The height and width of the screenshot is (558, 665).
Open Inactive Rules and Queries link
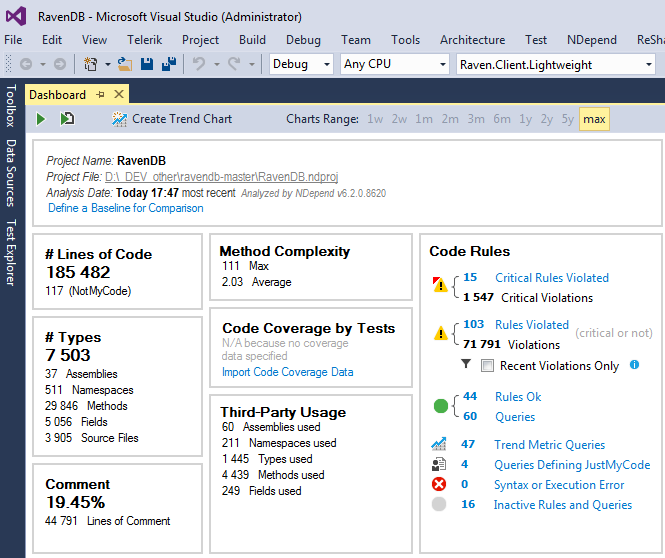tap(563, 505)
